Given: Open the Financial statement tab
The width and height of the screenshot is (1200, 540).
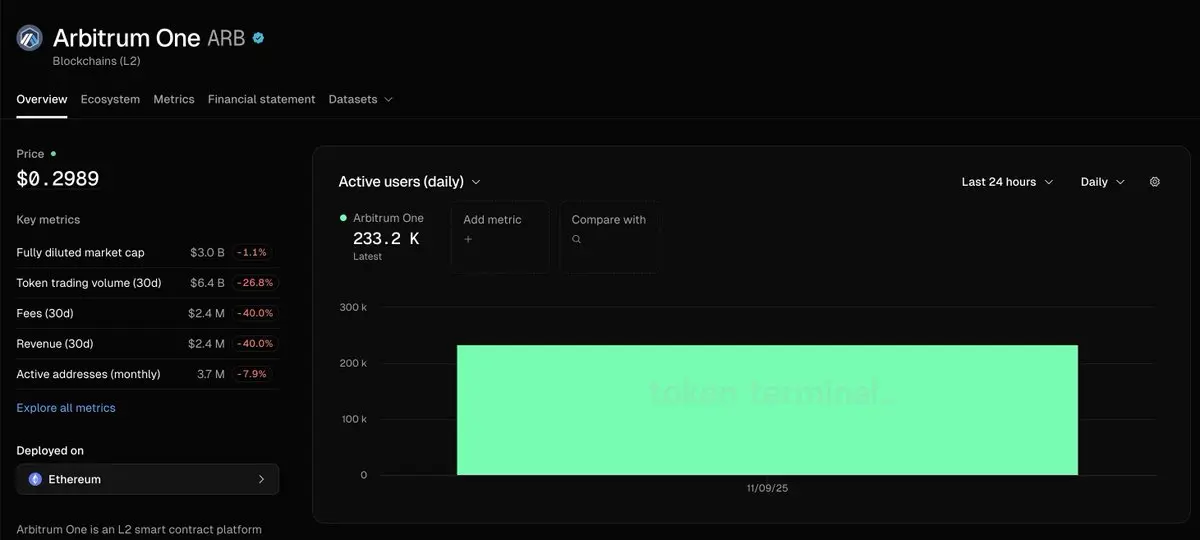Looking at the screenshot, I should coord(261,99).
